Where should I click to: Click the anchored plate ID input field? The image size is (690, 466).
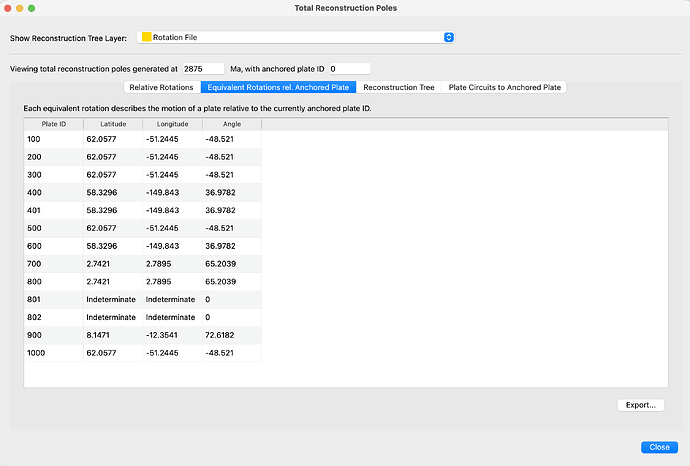(x=350, y=69)
